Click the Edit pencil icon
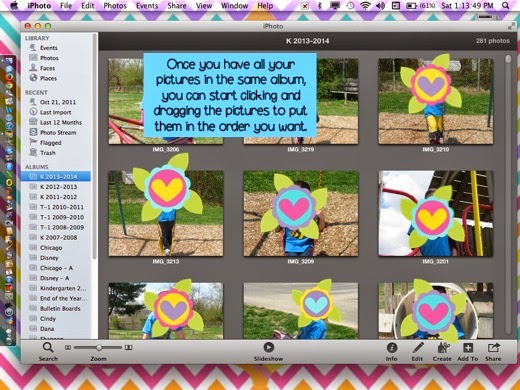Viewport: 520px width, 390px height. 417,348
